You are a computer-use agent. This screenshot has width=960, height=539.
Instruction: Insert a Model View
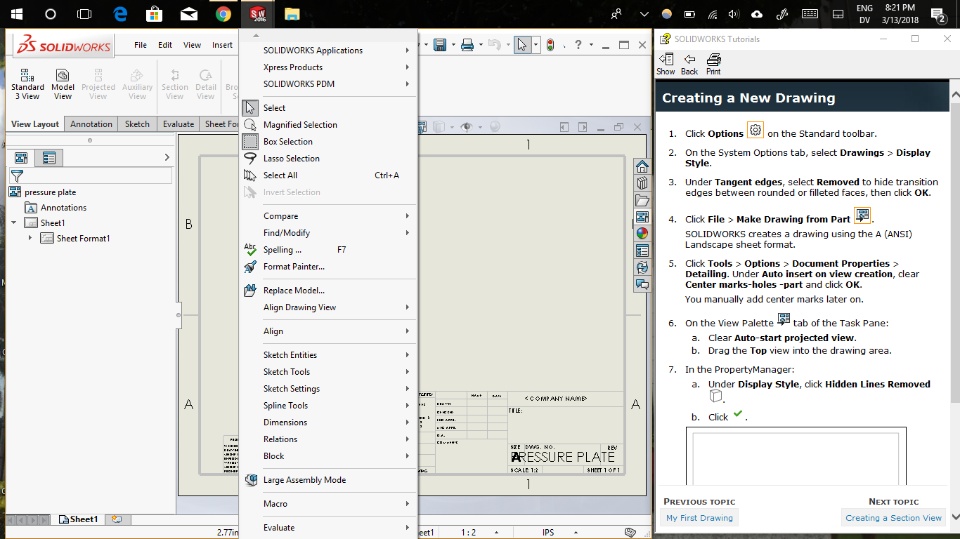pos(63,82)
